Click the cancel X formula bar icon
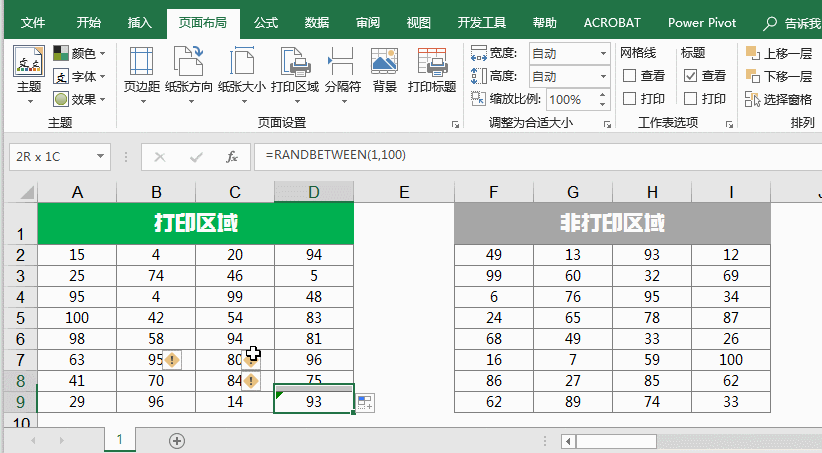Image resolution: width=822 pixels, height=453 pixels. click(x=160, y=157)
